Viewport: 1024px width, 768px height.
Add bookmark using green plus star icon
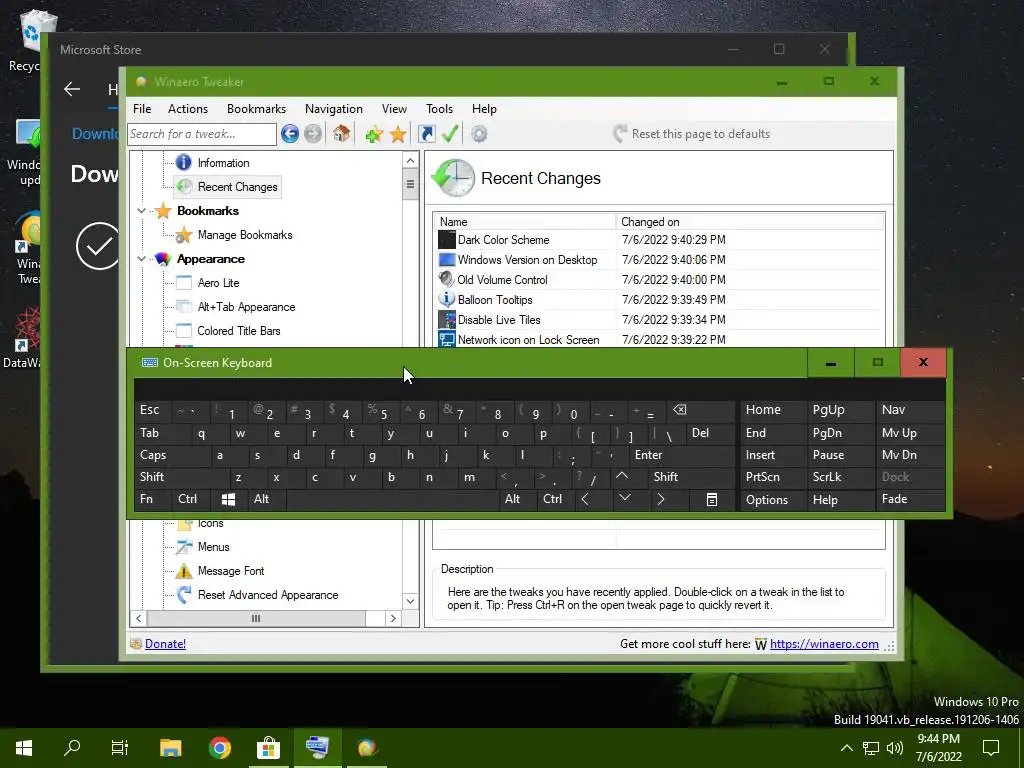pyautogui.click(x=374, y=135)
